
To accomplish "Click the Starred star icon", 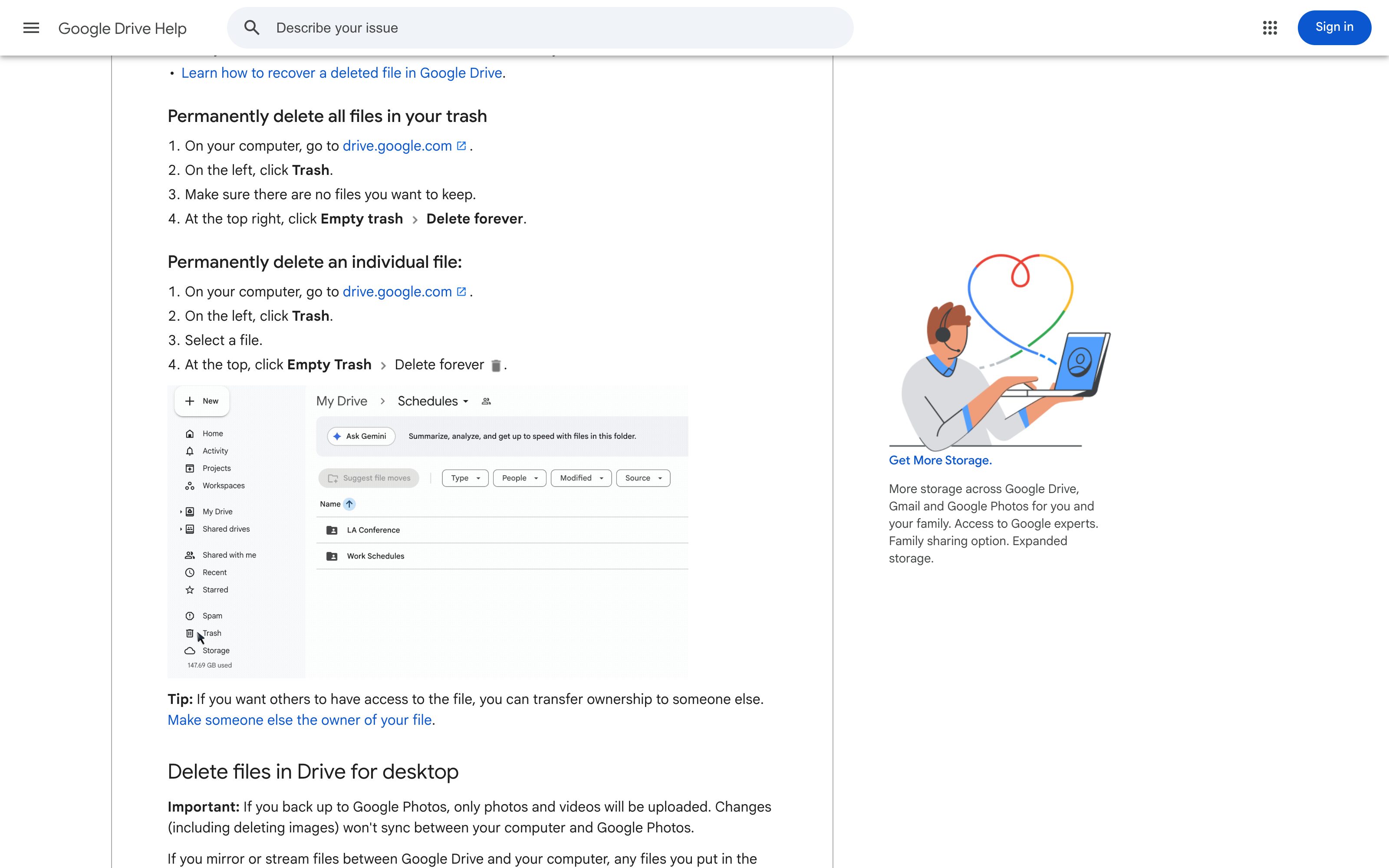I will coord(190,589).
